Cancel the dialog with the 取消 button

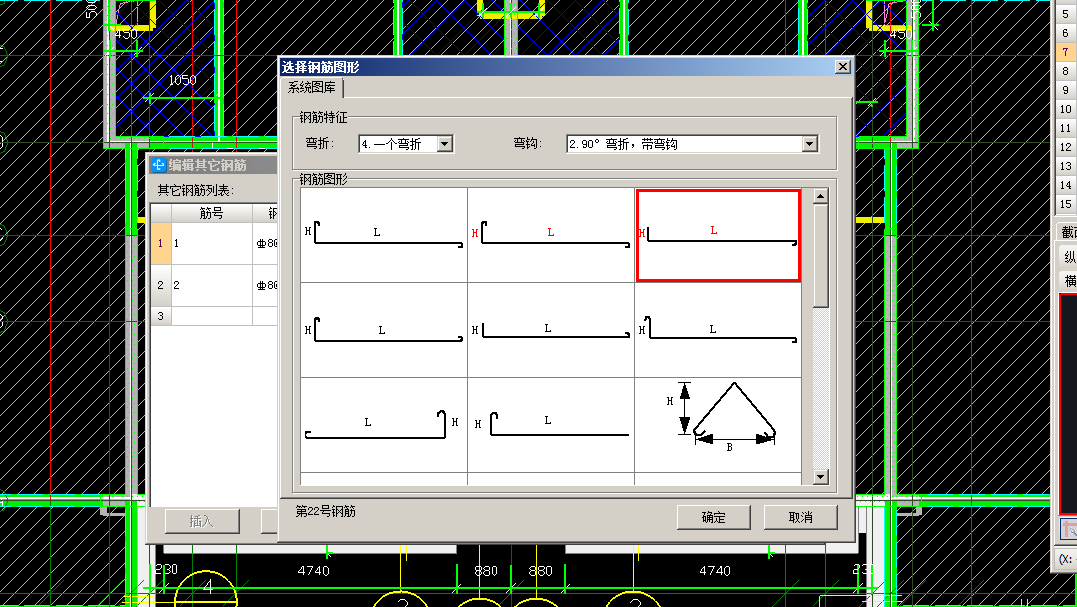click(801, 518)
